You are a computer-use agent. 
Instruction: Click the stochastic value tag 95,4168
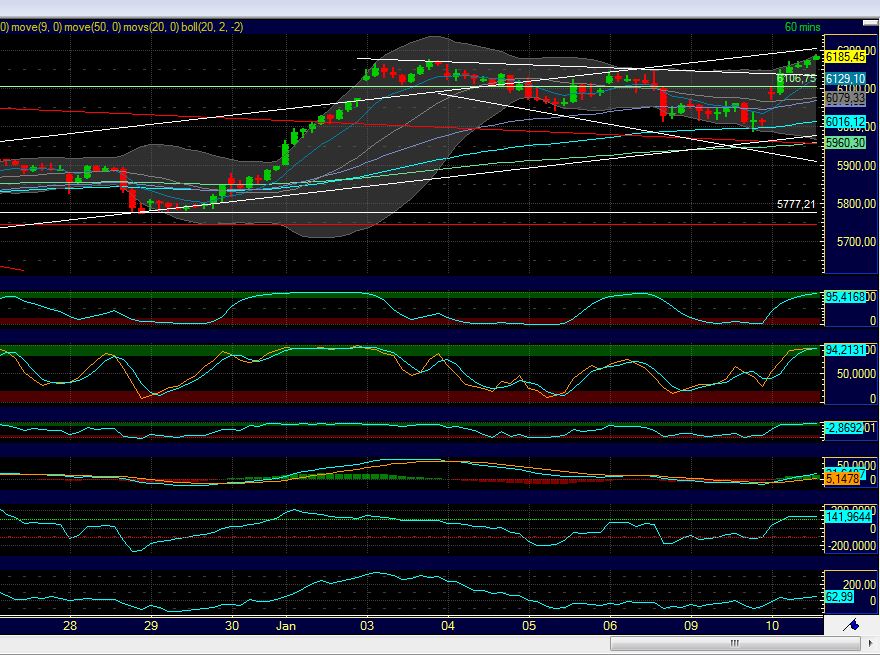(x=845, y=296)
